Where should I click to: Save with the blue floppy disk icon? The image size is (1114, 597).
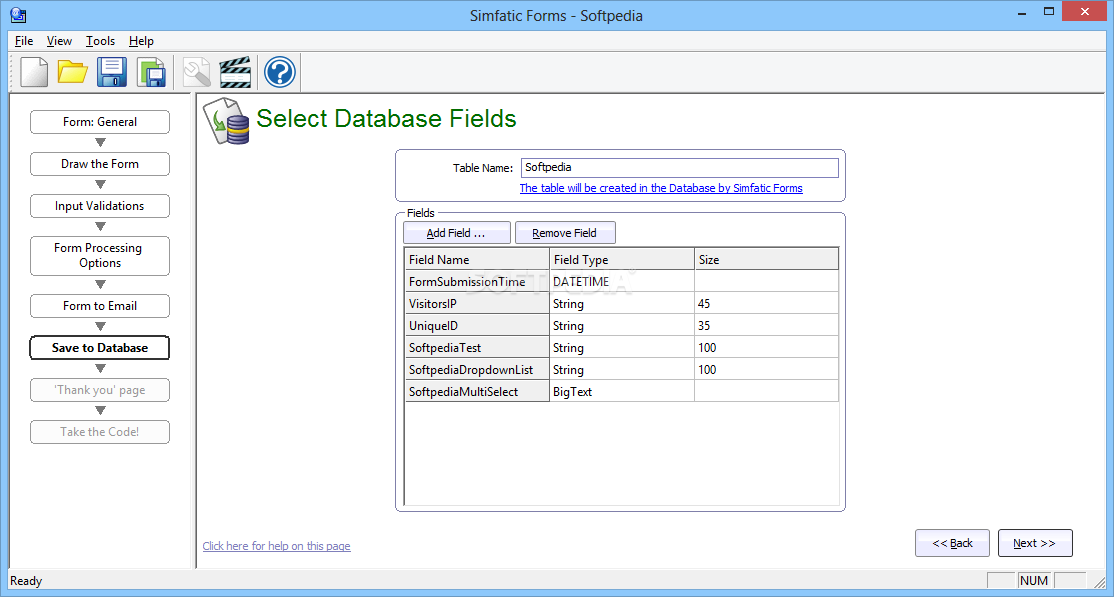(x=112, y=72)
